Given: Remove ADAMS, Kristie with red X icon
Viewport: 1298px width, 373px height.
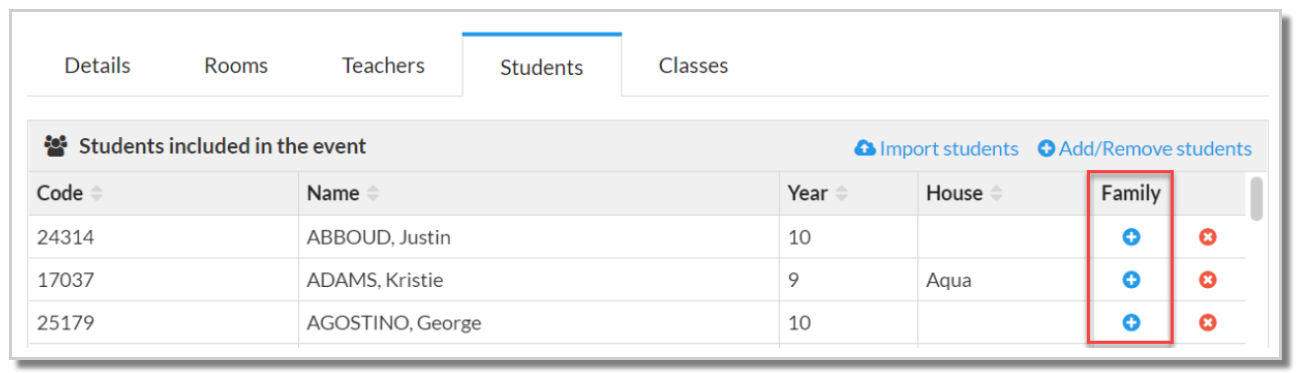Looking at the screenshot, I should click(1207, 280).
